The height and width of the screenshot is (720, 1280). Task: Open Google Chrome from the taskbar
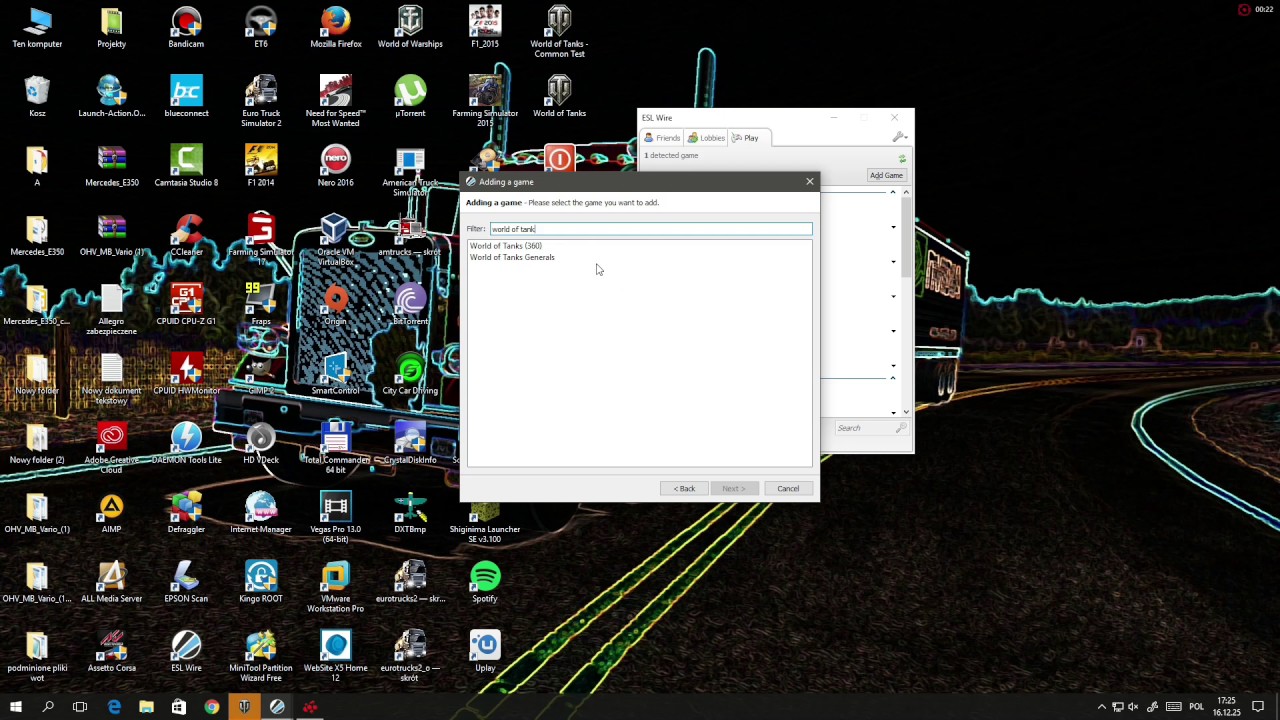tap(211, 707)
